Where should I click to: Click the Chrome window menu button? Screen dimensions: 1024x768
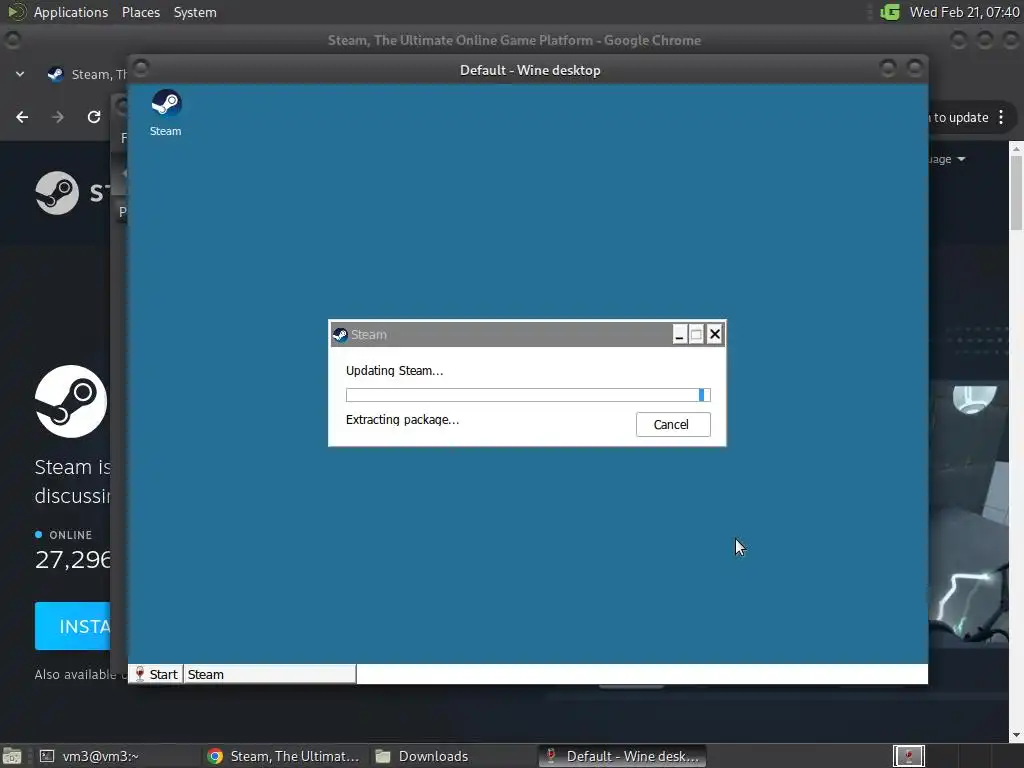point(12,40)
